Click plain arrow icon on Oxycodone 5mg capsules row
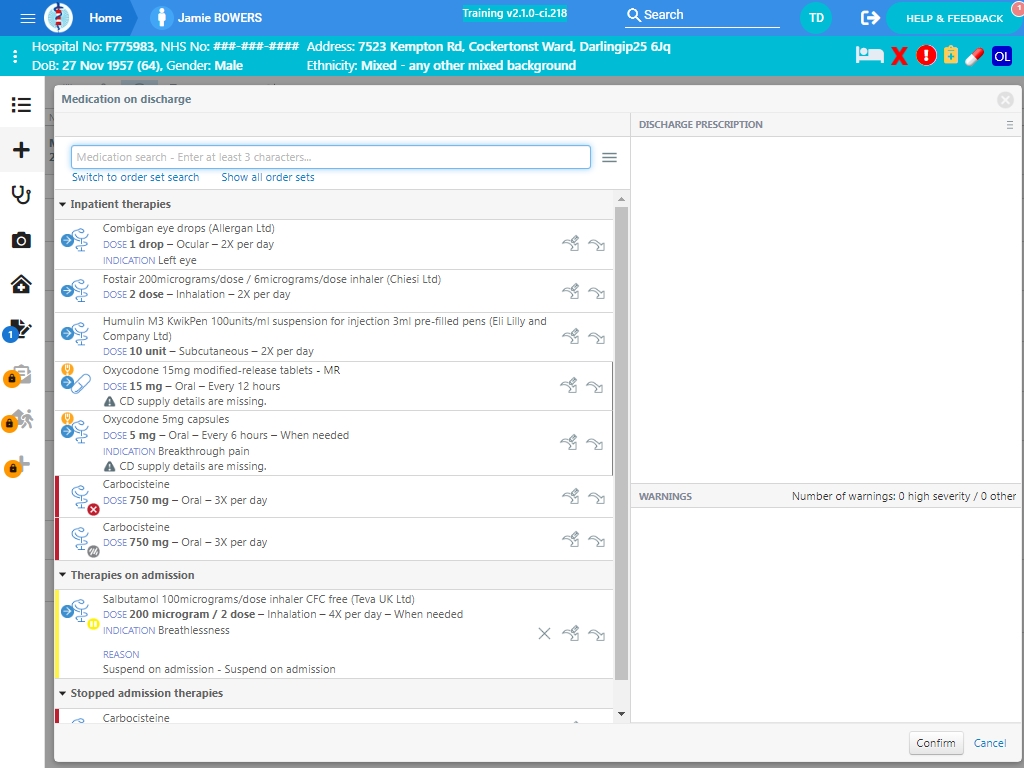1024x768 pixels. [594, 444]
